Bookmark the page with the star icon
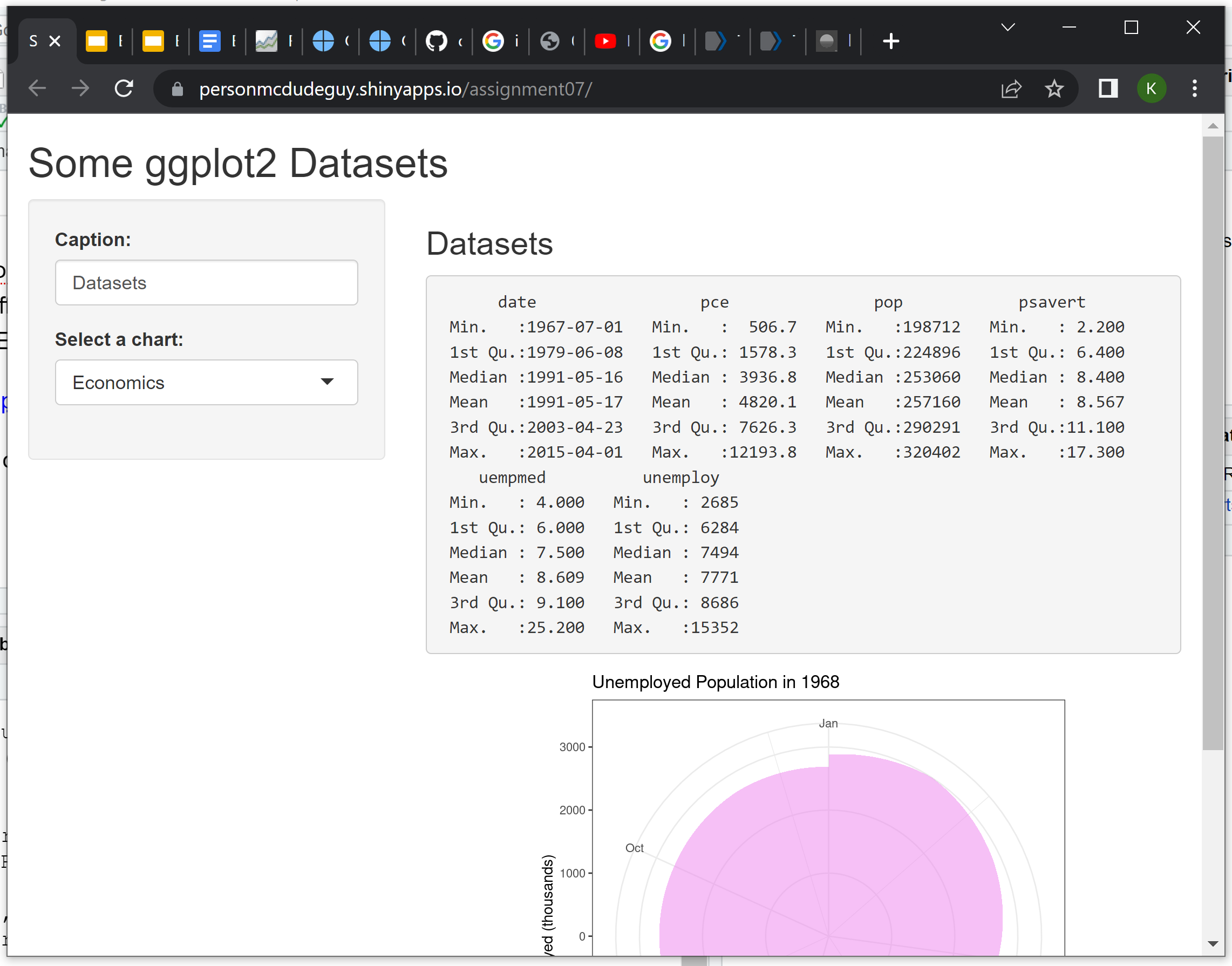1232x966 pixels. coord(1054,89)
